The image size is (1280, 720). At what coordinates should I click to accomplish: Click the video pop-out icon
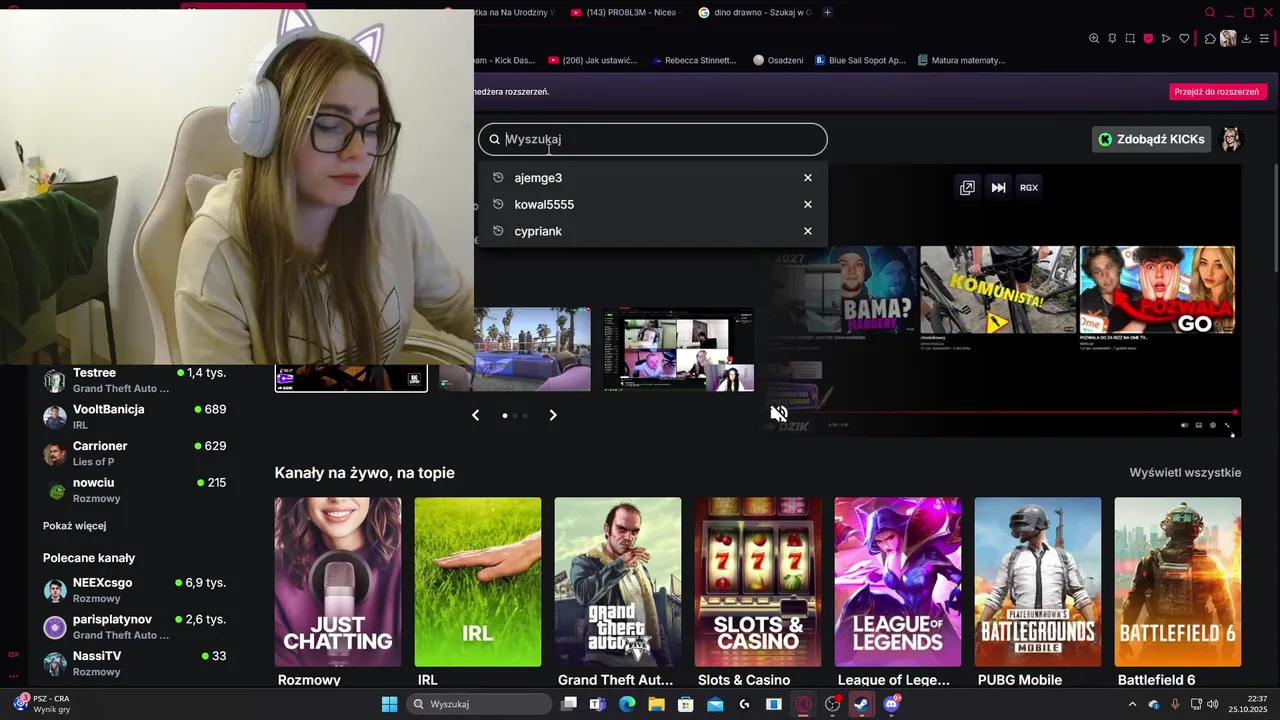coord(967,187)
